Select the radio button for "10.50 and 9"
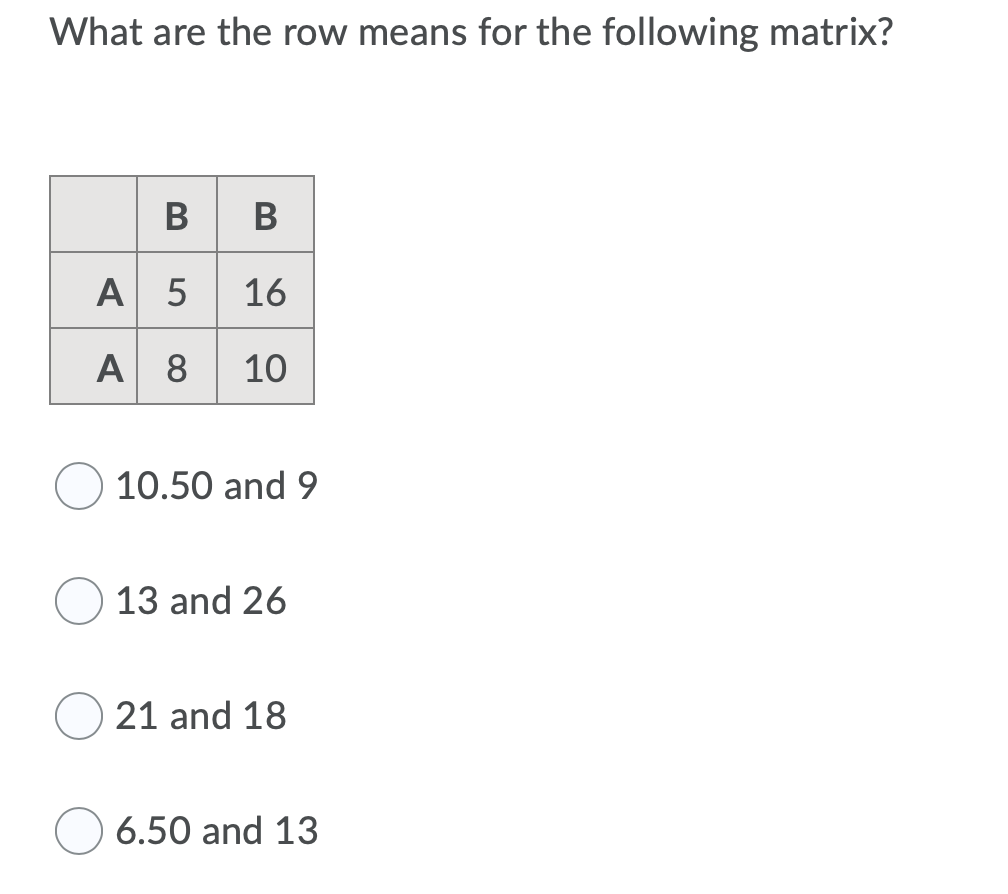The width and height of the screenshot is (1008, 894). tap(80, 487)
